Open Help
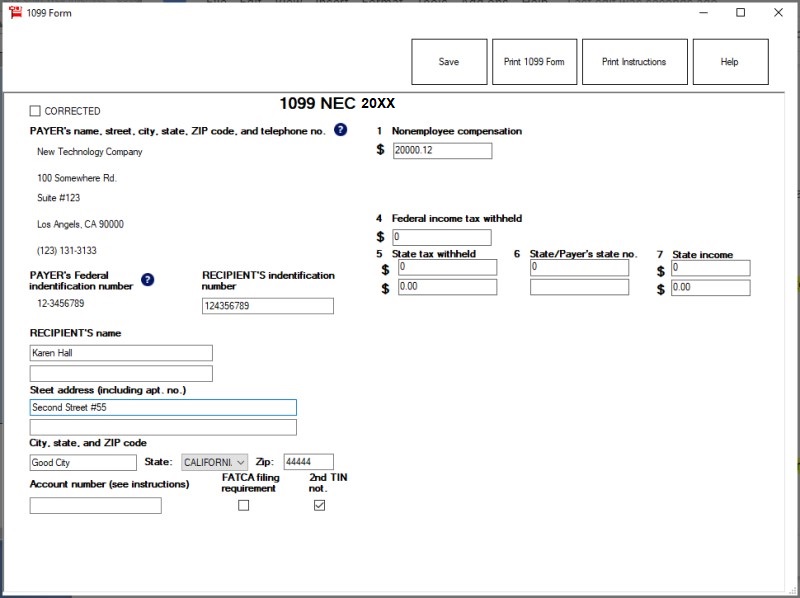 (730, 61)
